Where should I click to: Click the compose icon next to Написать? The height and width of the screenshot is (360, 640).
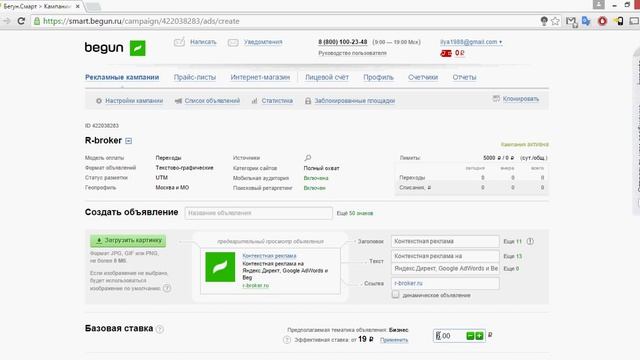click(179, 42)
